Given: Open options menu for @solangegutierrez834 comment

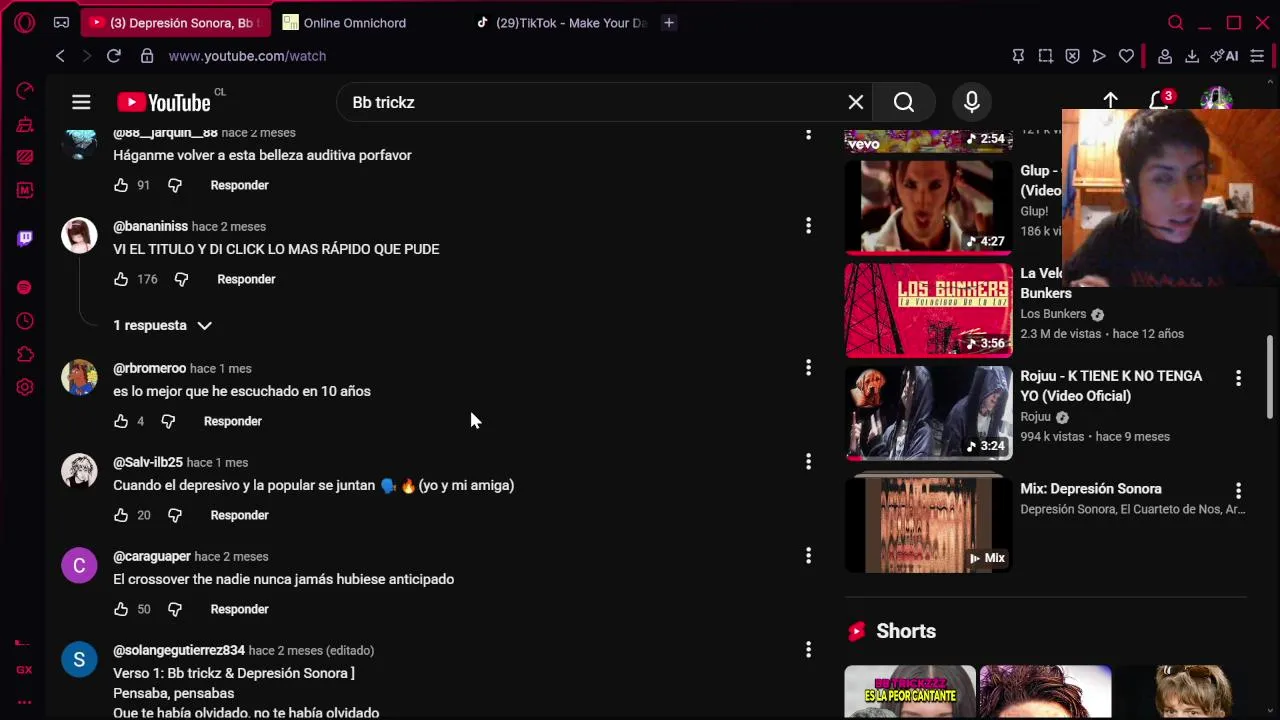Looking at the screenshot, I should click(808, 650).
